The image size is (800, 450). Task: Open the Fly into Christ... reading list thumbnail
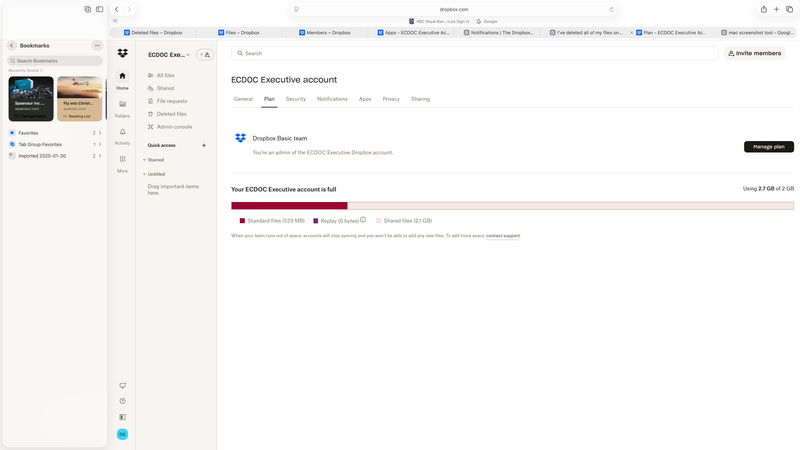(80, 98)
